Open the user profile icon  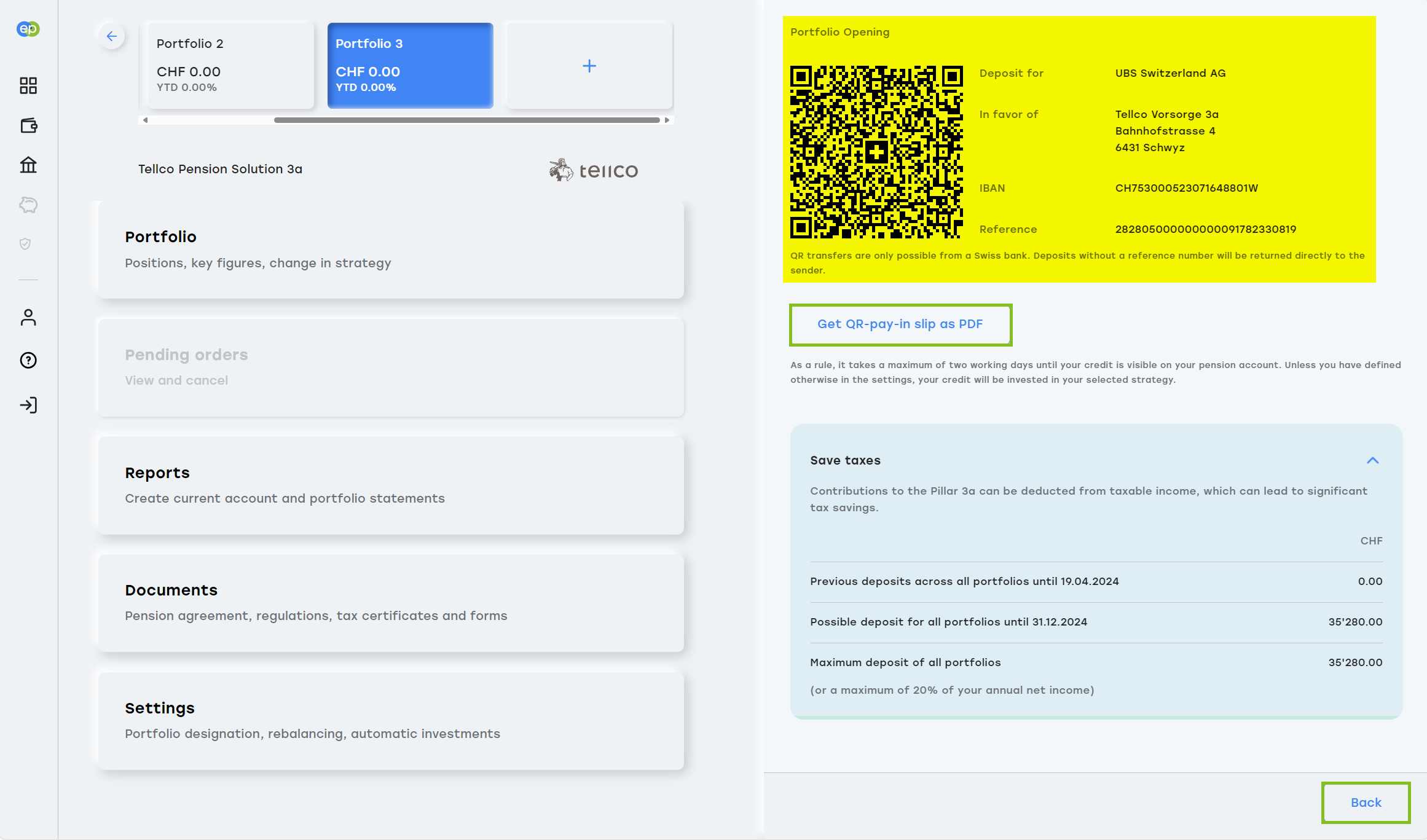tap(28, 317)
